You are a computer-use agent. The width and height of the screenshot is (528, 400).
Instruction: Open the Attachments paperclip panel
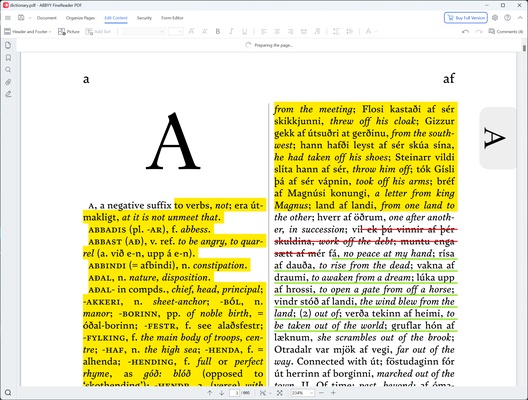[x=8, y=82]
